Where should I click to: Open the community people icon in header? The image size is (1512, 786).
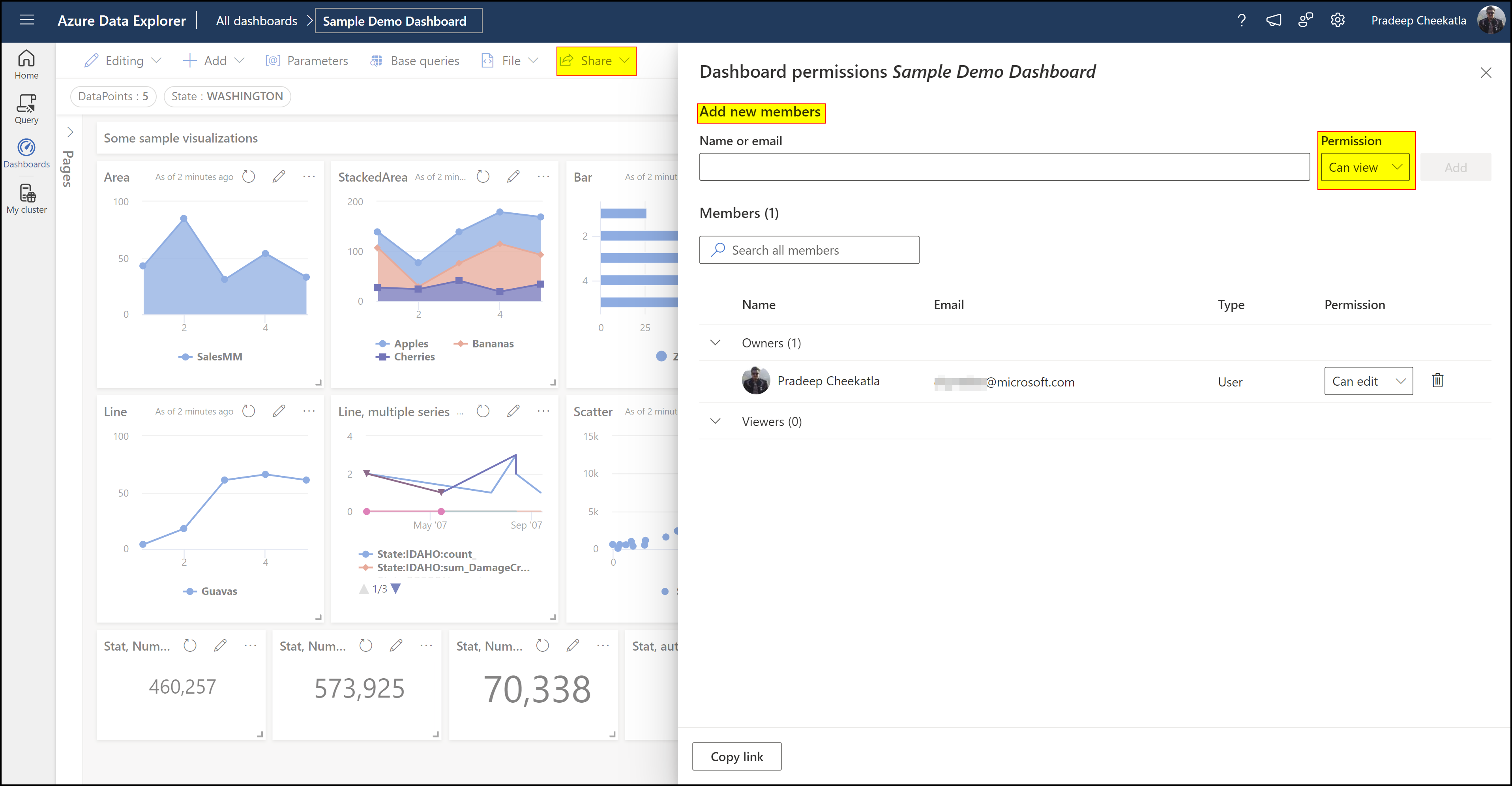[1306, 21]
